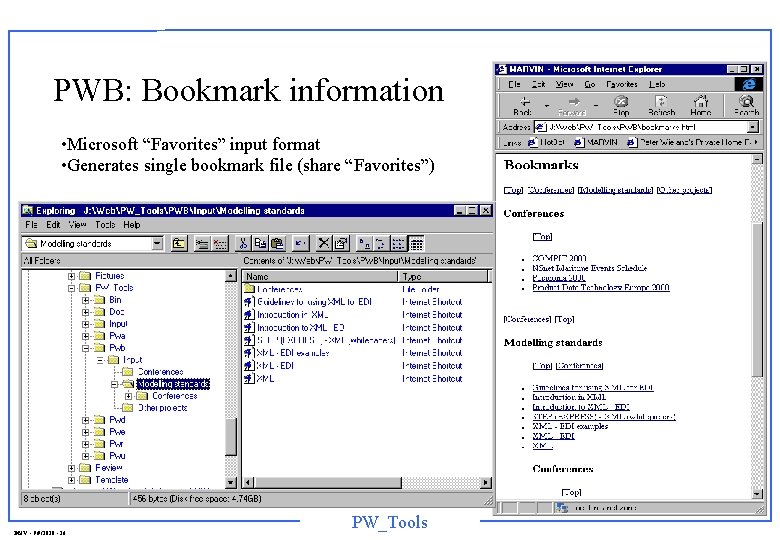
Task: Open IE Address bar dropdown arrow
Action: coord(753,127)
